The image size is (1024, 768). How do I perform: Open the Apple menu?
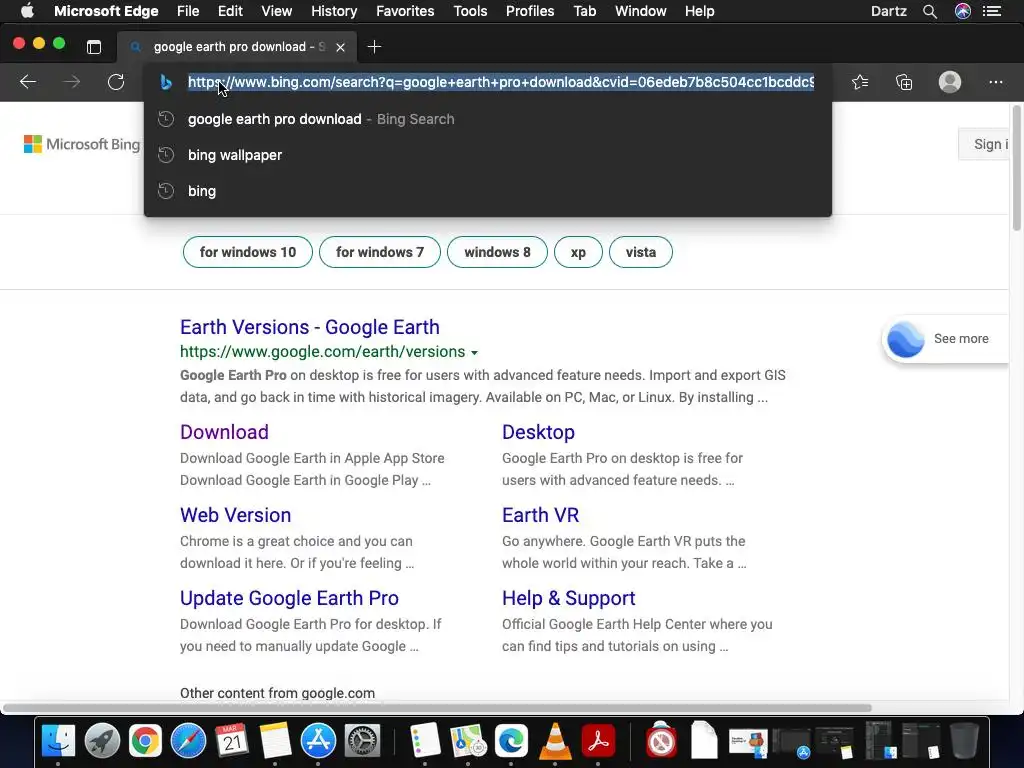(27, 11)
